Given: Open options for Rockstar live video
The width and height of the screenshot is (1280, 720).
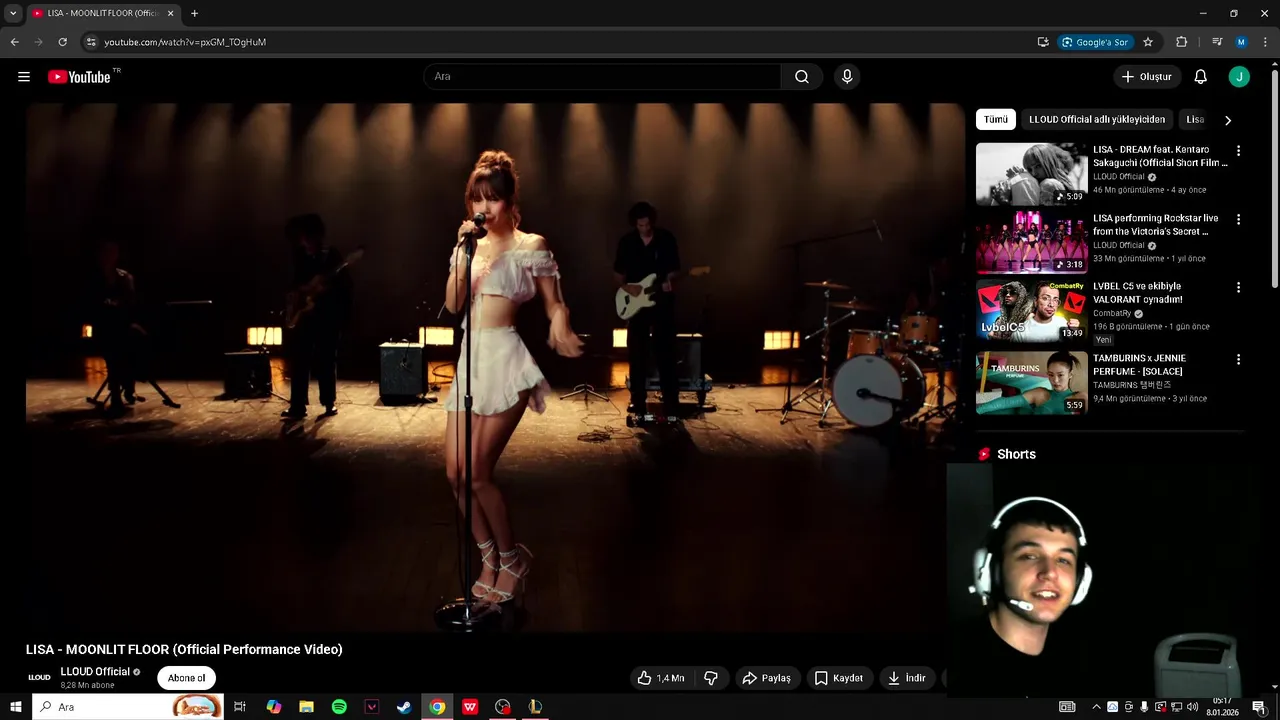Looking at the screenshot, I should pos(1238,219).
